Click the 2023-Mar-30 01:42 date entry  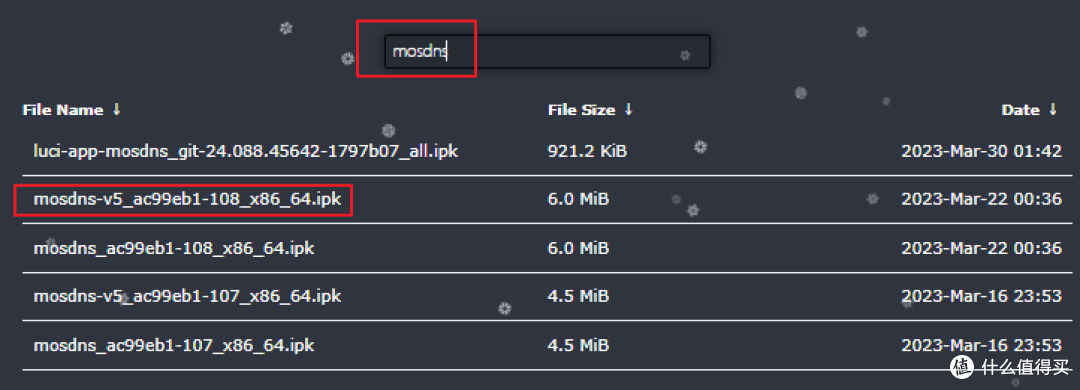coord(982,151)
